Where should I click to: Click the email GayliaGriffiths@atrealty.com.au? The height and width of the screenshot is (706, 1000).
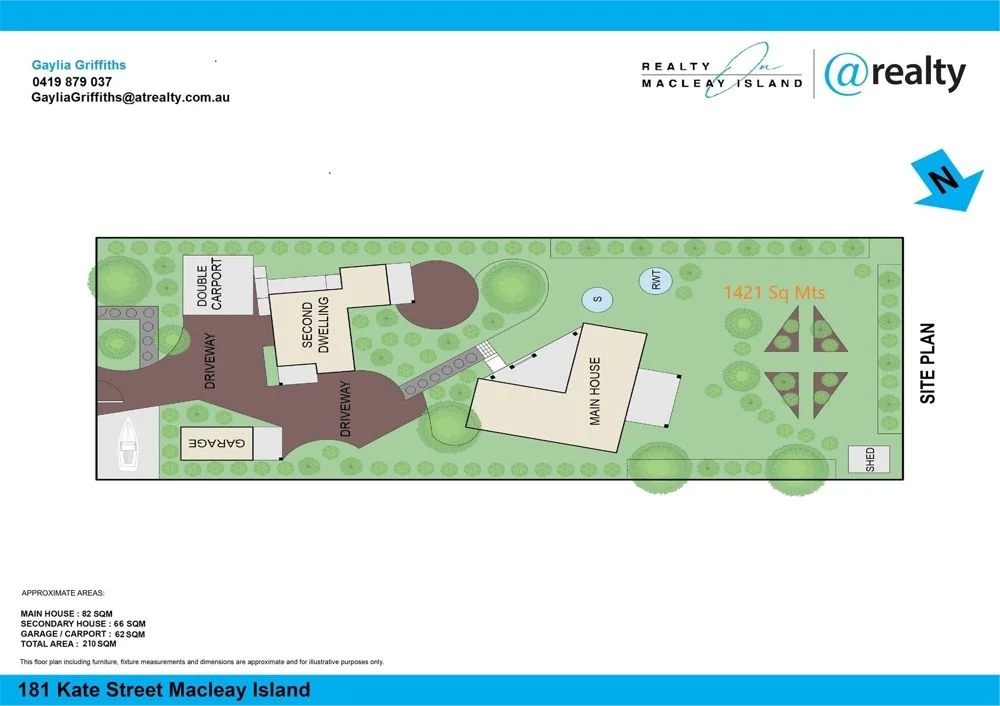131,98
